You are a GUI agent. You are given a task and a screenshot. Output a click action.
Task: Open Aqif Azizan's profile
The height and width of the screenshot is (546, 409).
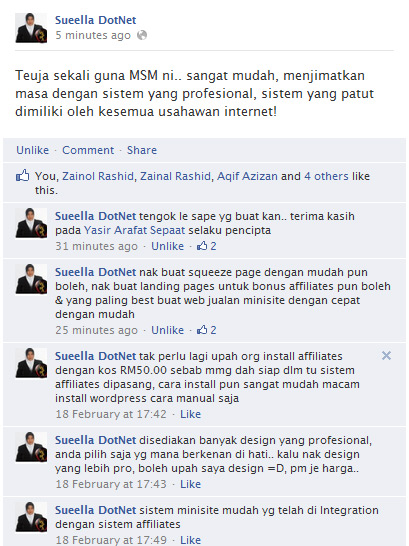coord(247,176)
